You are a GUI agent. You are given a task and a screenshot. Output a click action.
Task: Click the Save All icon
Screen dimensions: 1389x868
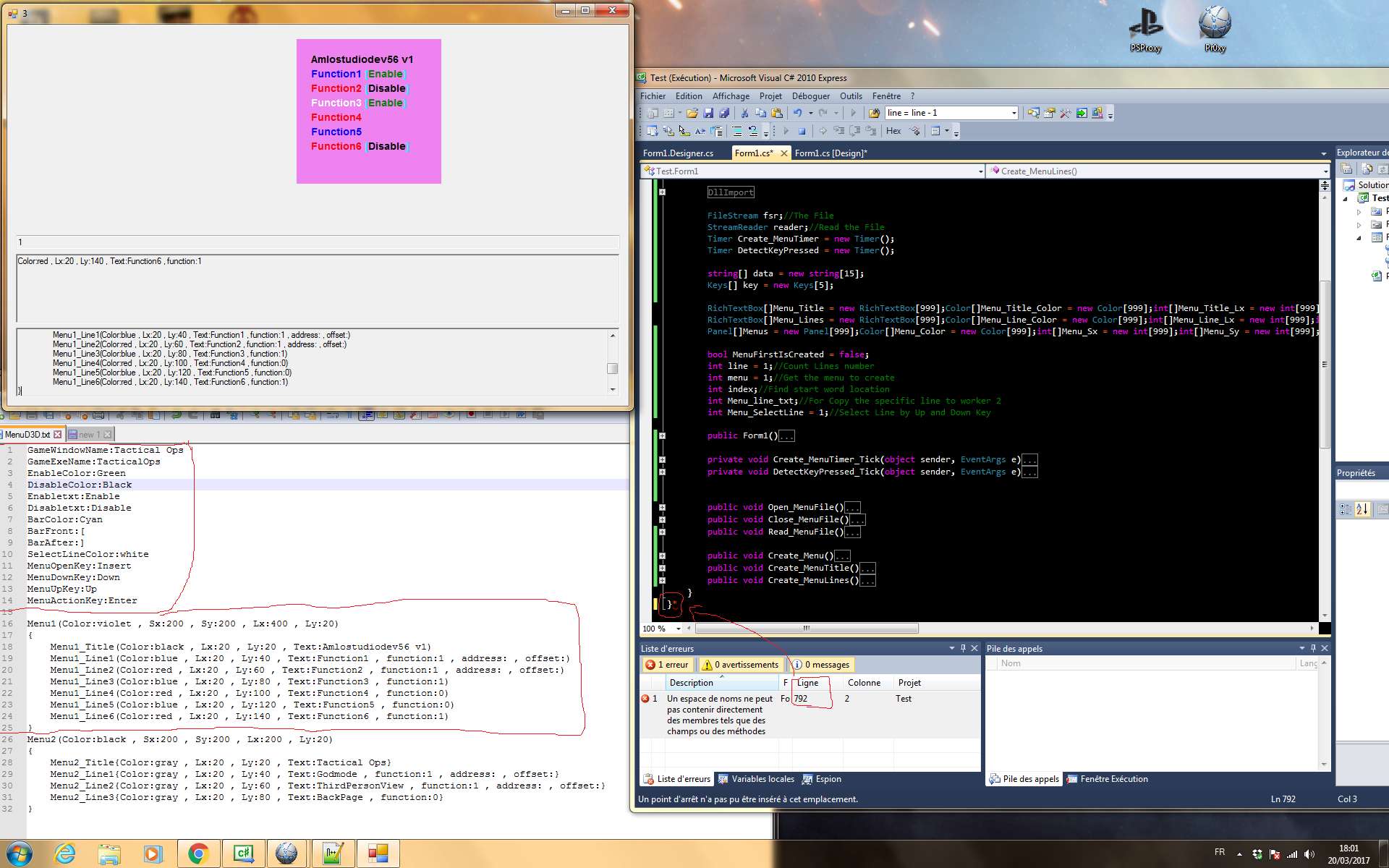point(724,113)
